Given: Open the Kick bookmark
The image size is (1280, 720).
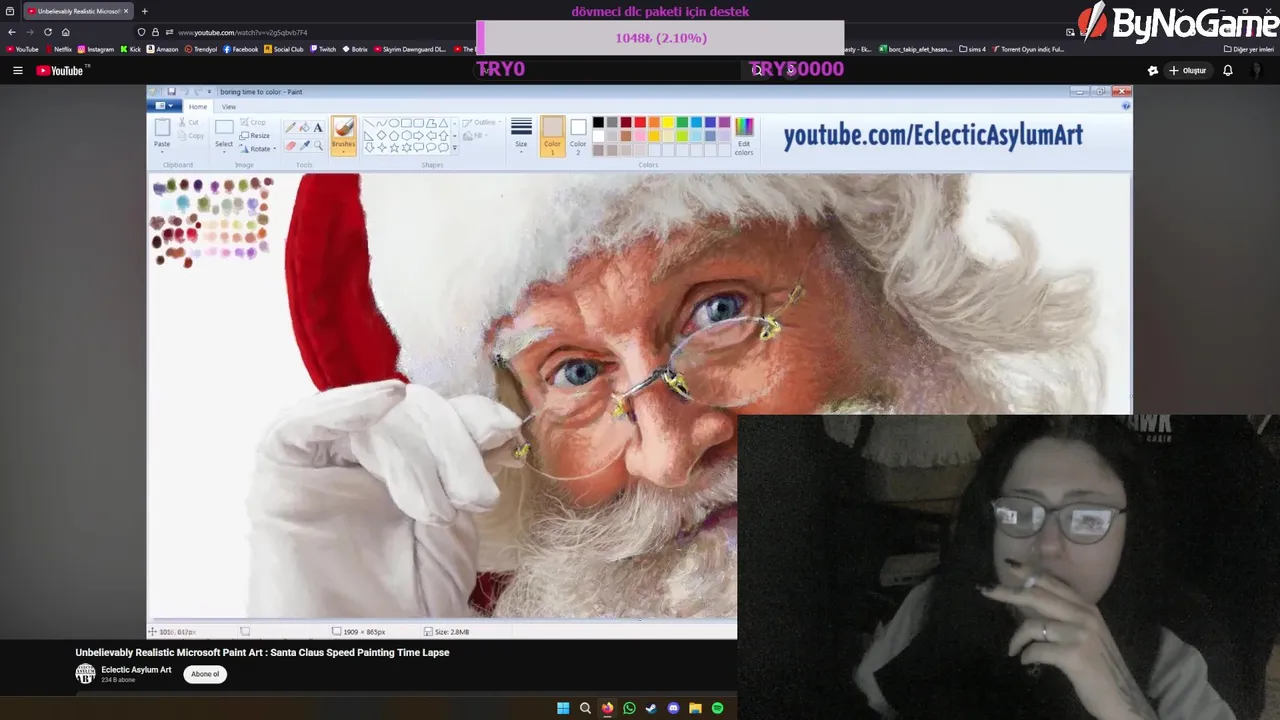Looking at the screenshot, I should pos(131,49).
